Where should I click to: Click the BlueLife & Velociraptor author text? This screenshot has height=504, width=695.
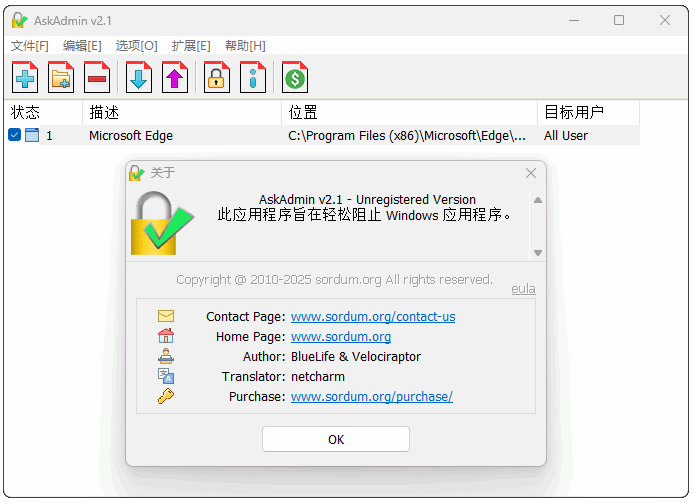[356, 356]
